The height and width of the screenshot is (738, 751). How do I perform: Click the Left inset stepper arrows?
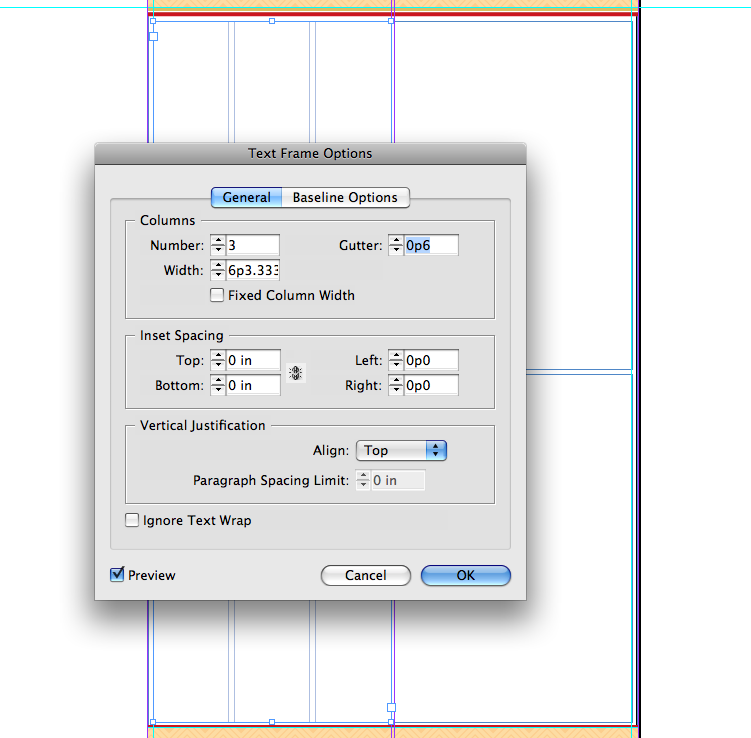(x=396, y=360)
